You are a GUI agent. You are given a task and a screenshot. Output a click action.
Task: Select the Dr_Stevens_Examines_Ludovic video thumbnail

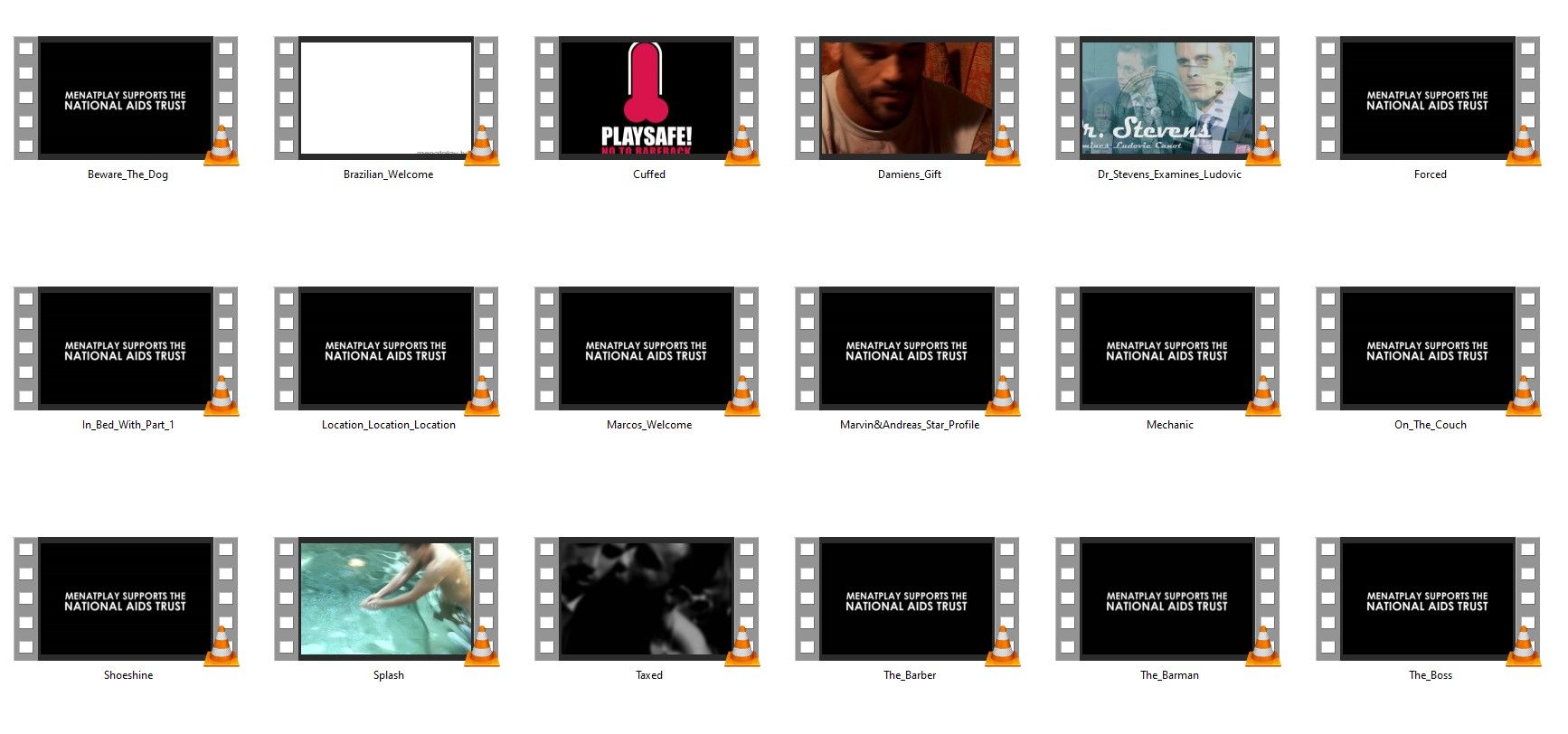1167,98
